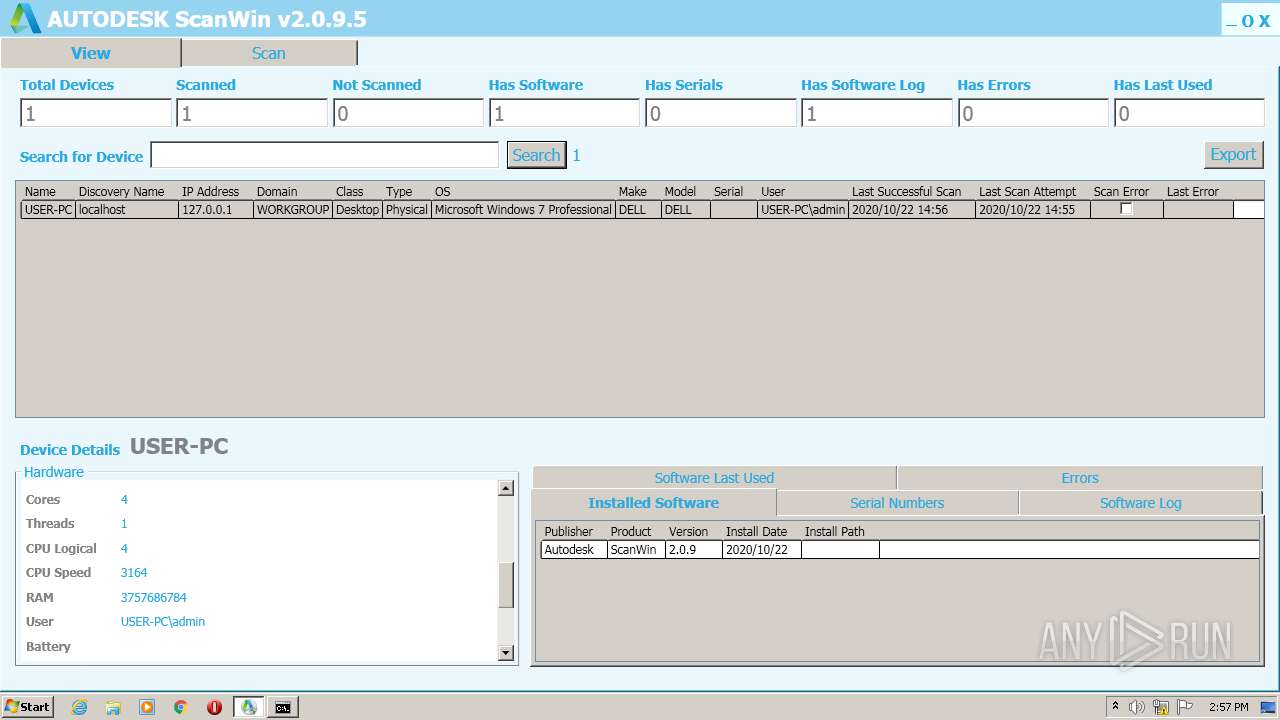Minimize the ScanWin window

pyautogui.click(x=1232, y=21)
